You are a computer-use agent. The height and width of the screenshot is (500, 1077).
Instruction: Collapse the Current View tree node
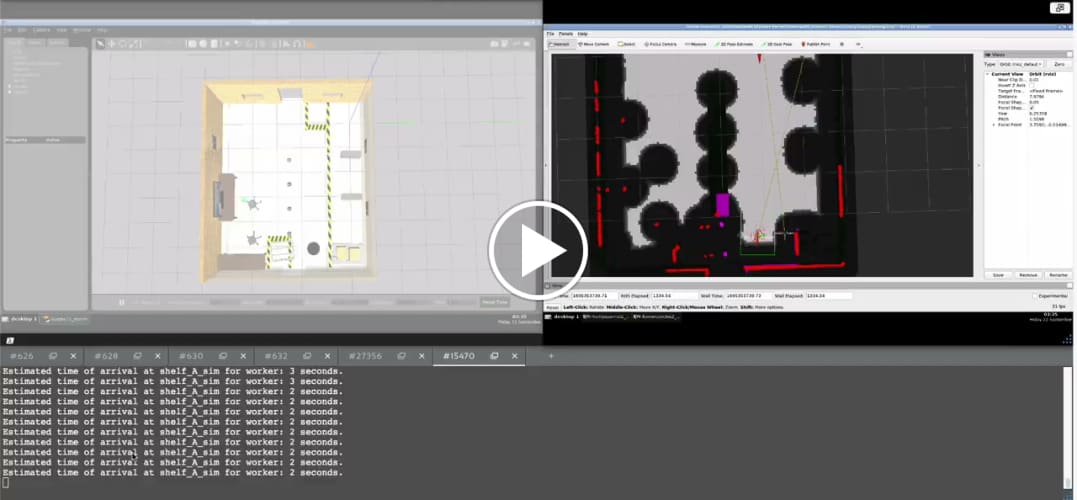pos(988,74)
